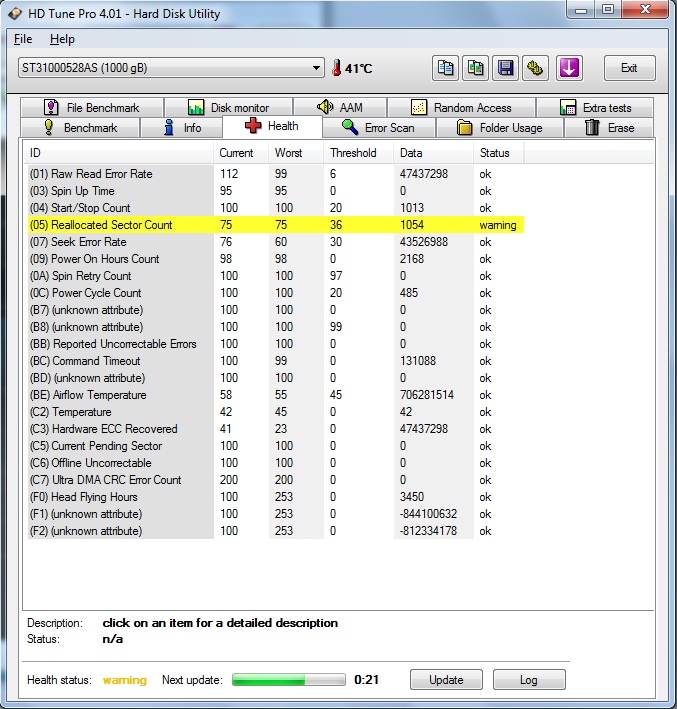The height and width of the screenshot is (709, 677).
Task: Select the Reallocated Sector Count row
Action: [276, 225]
